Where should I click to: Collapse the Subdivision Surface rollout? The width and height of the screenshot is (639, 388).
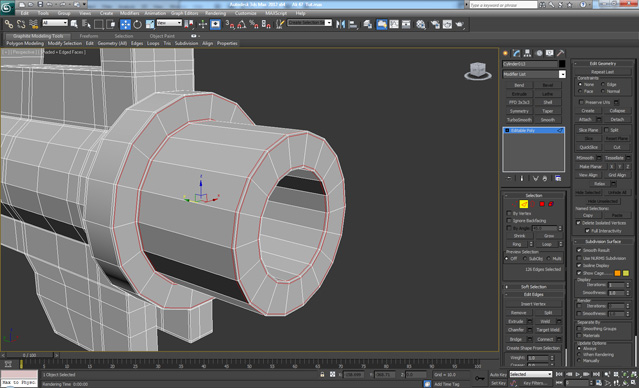(x=603, y=242)
